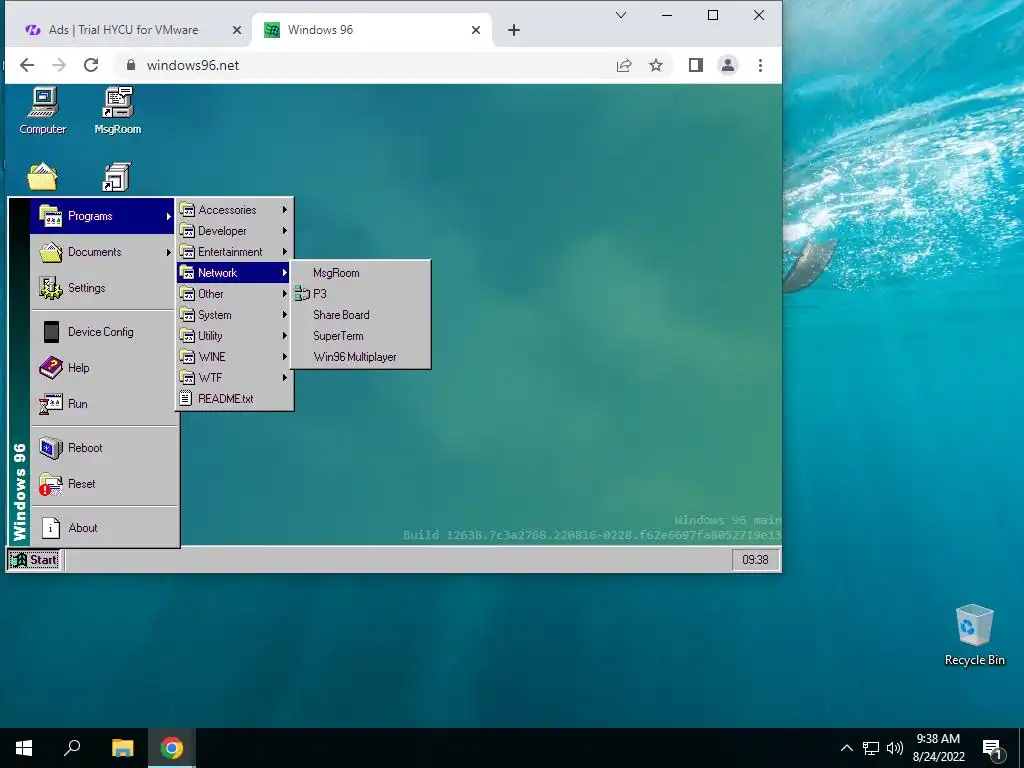1024x768 pixels.
Task: Open Windows search from the taskbar
Action: pos(72,748)
